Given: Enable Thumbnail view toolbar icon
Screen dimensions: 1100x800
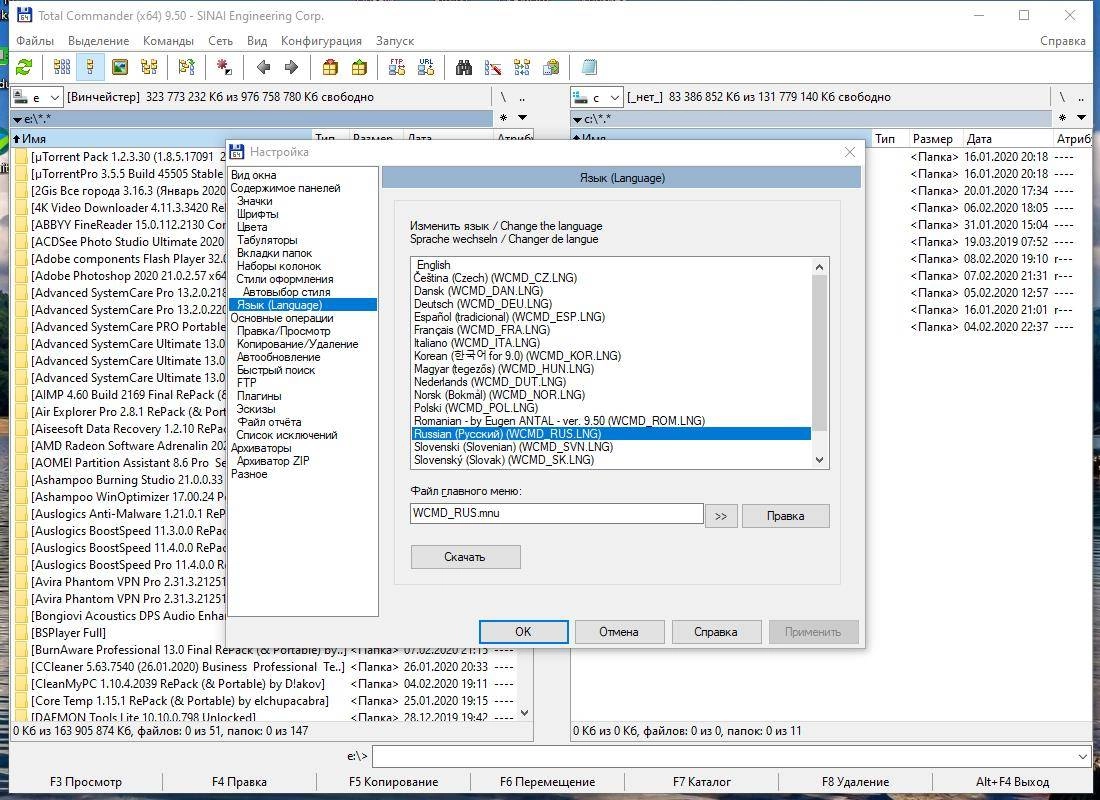Looking at the screenshot, I should 120,67.
